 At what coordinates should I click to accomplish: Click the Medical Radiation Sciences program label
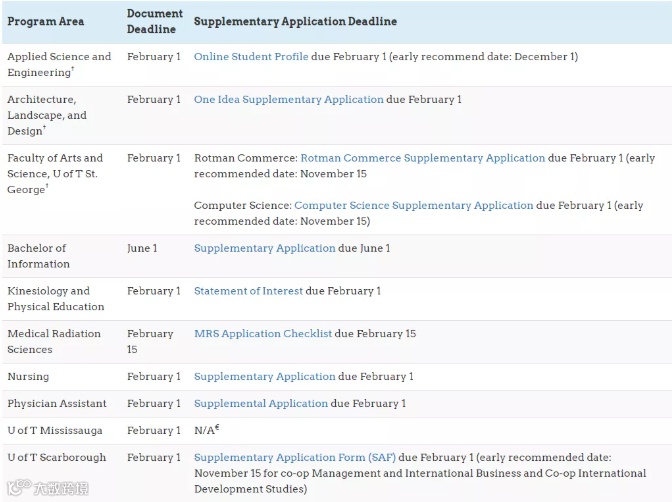tap(54, 341)
